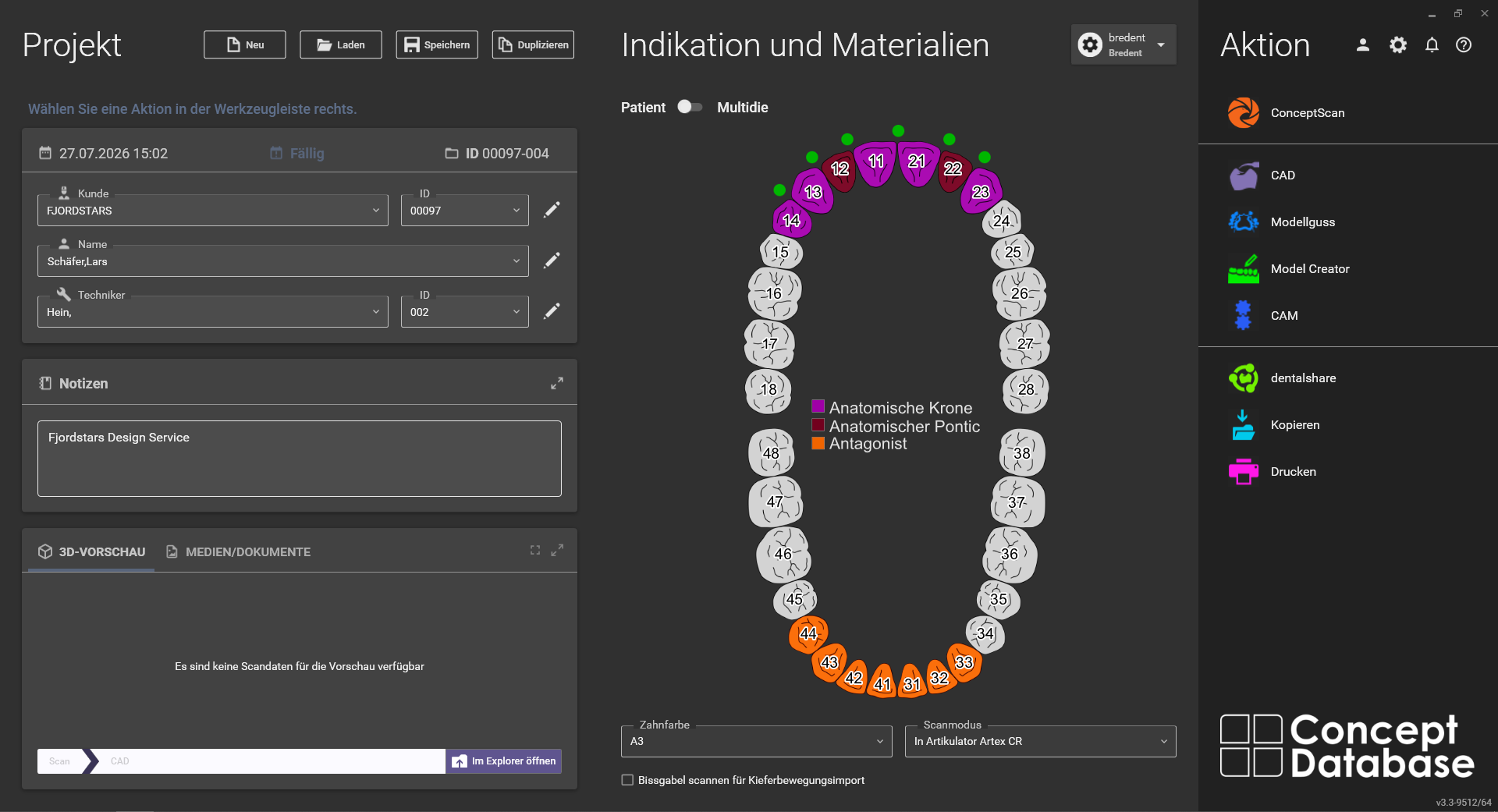Viewport: 1498px width, 812px height.
Task: Open the bredent material profile dropdown
Action: click(x=1123, y=44)
